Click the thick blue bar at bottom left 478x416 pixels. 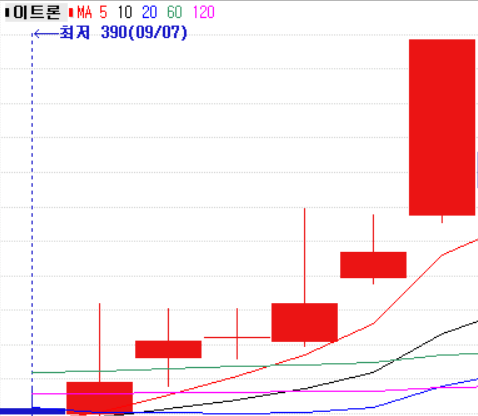(32, 411)
